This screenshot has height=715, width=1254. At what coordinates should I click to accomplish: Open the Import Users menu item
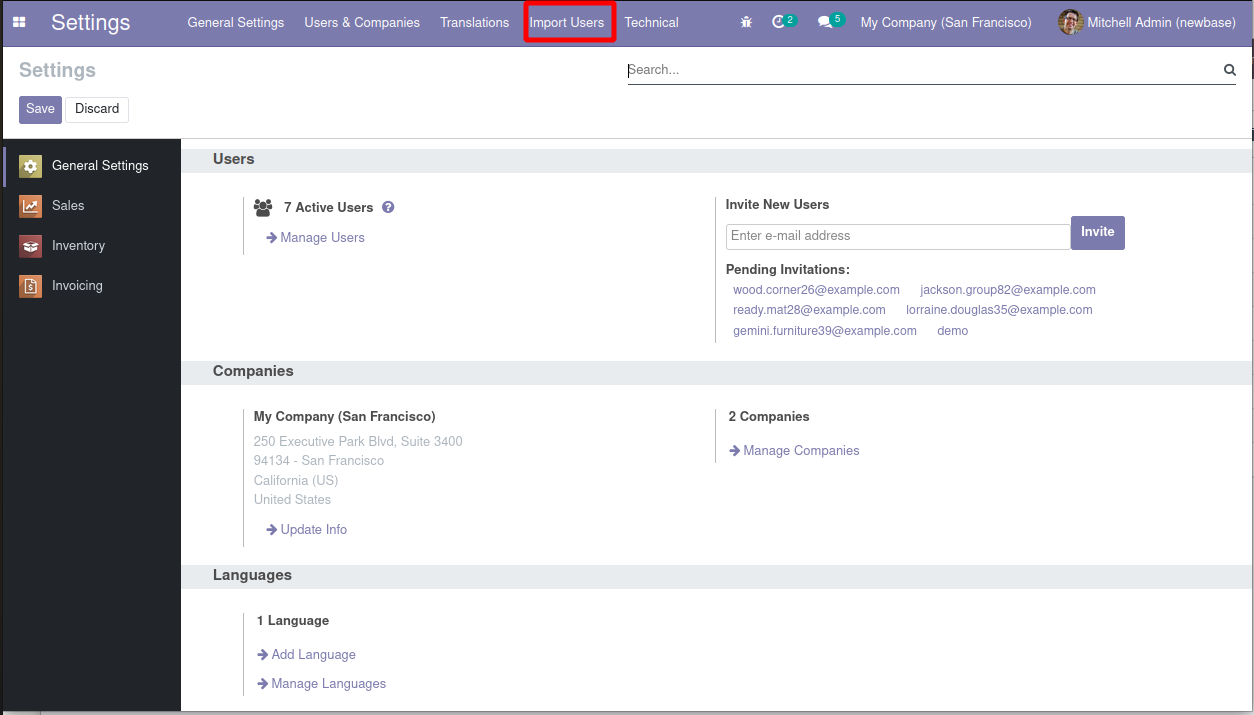coord(567,22)
